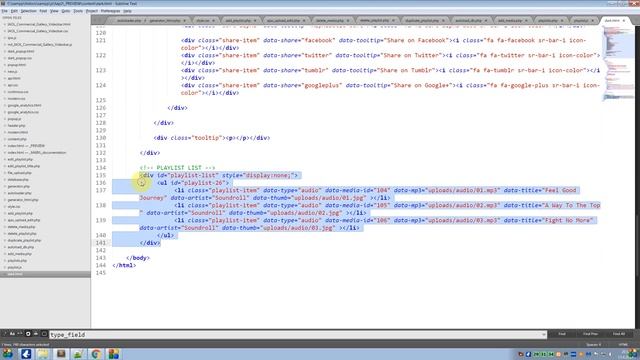The width and height of the screenshot is (640, 360).
Task: Open the File menu
Action: (x=4, y=11)
